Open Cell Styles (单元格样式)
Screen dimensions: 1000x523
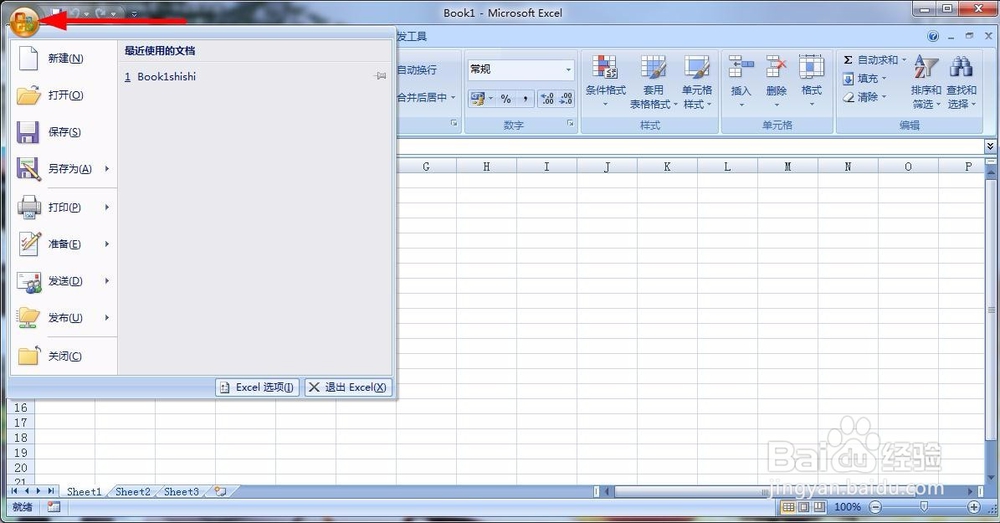[x=697, y=82]
